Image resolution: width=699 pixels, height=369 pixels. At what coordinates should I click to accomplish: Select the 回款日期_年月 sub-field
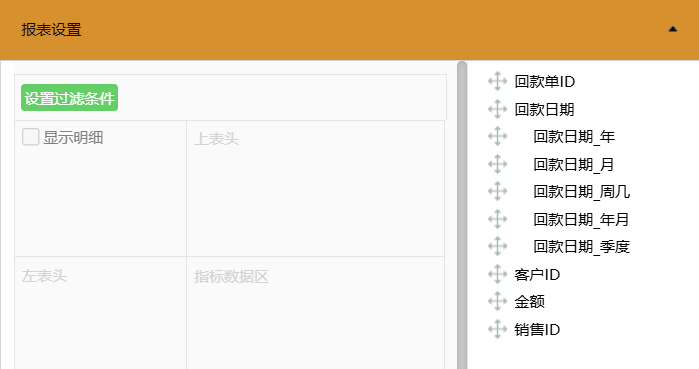point(581,219)
